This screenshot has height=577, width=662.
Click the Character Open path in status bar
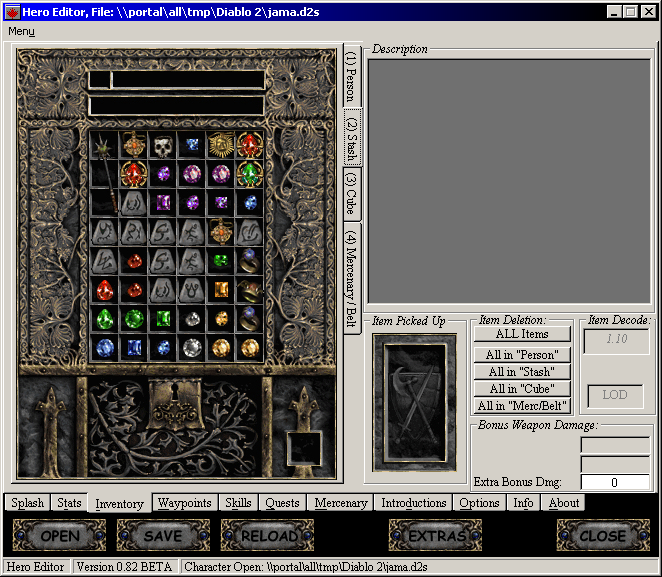coord(306,566)
